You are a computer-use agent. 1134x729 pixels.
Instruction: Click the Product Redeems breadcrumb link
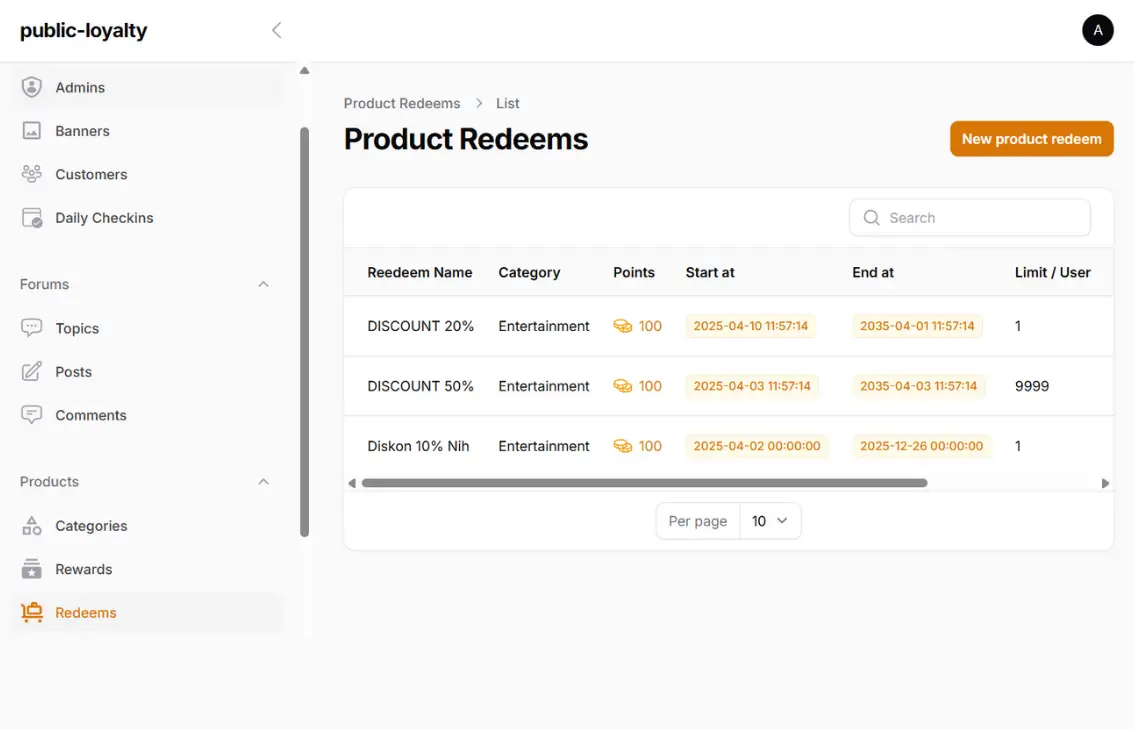402,103
